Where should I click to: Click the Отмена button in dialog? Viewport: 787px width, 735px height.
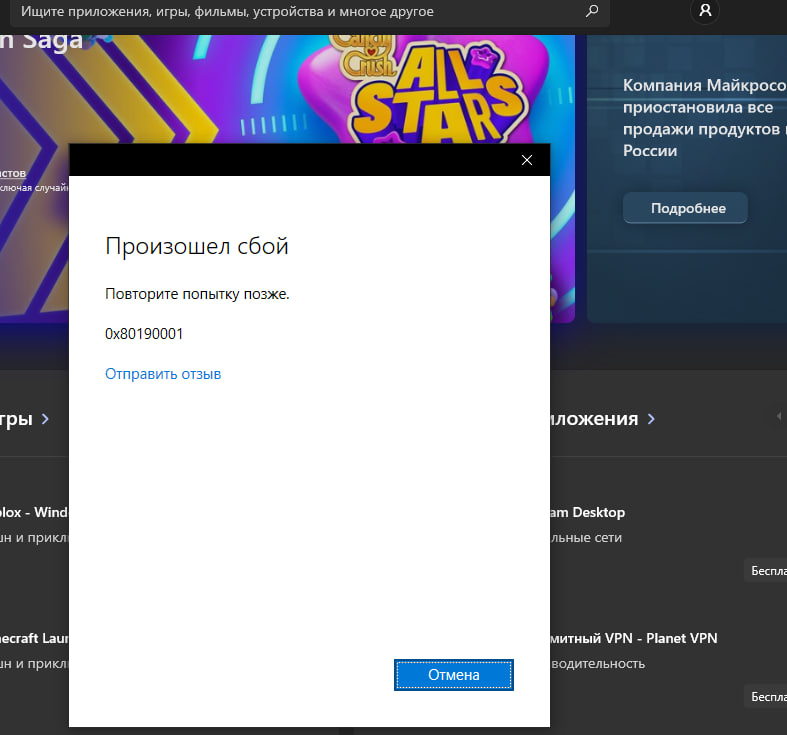click(x=454, y=675)
